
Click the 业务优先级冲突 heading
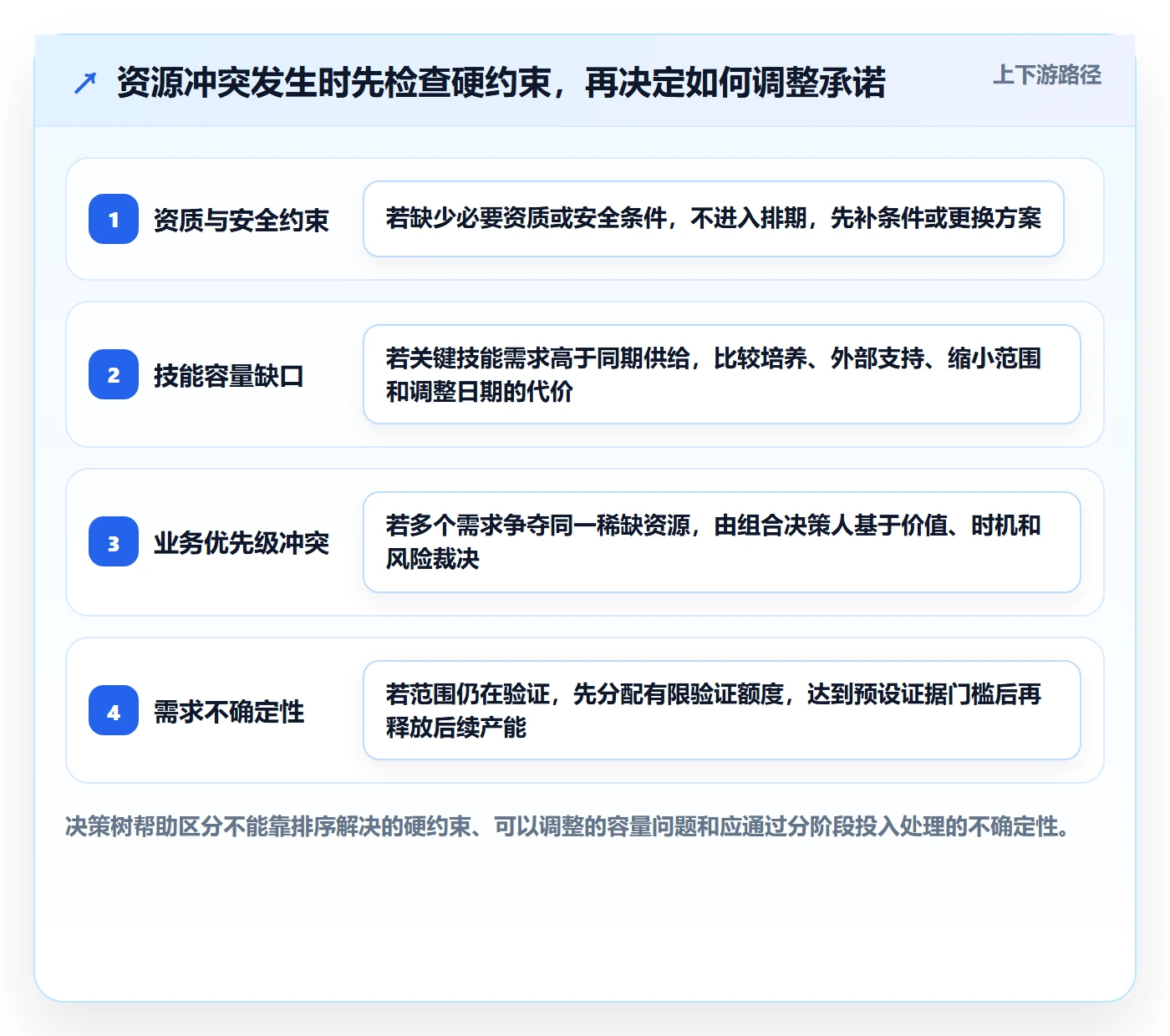click(242, 542)
